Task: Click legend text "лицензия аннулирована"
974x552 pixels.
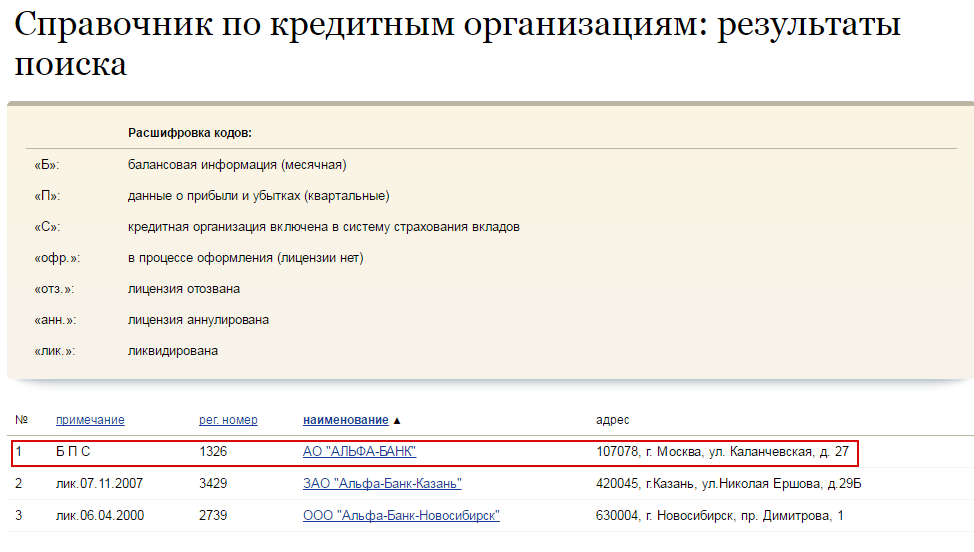Action: point(198,320)
